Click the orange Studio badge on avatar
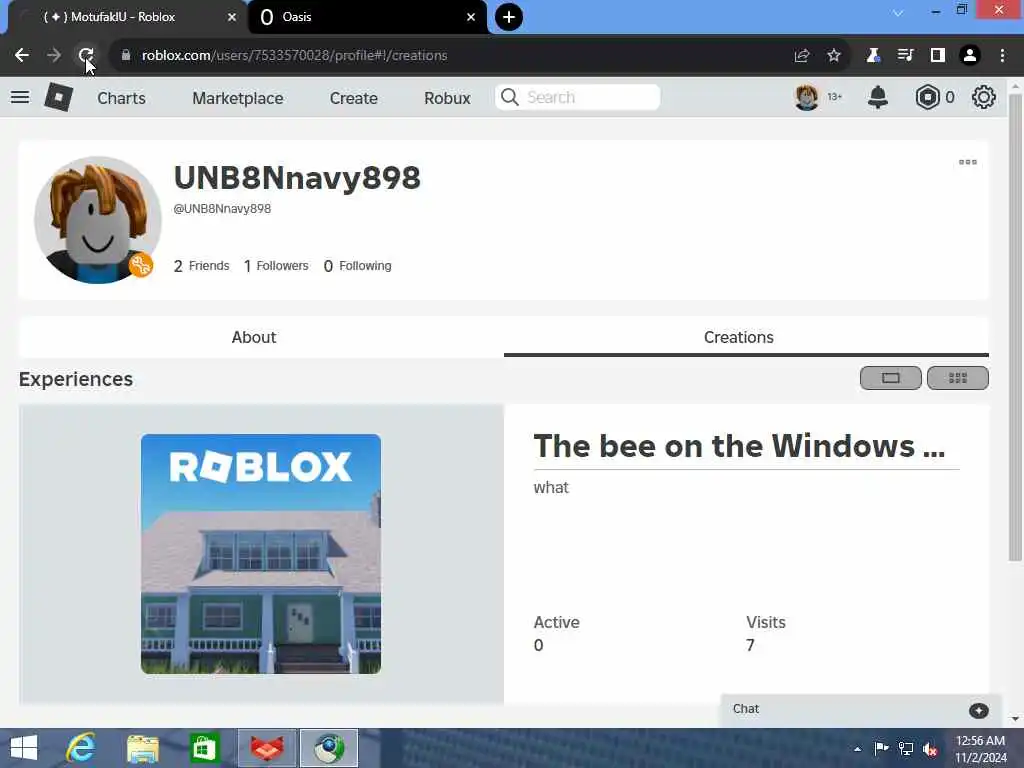The image size is (1024, 768). 140,265
